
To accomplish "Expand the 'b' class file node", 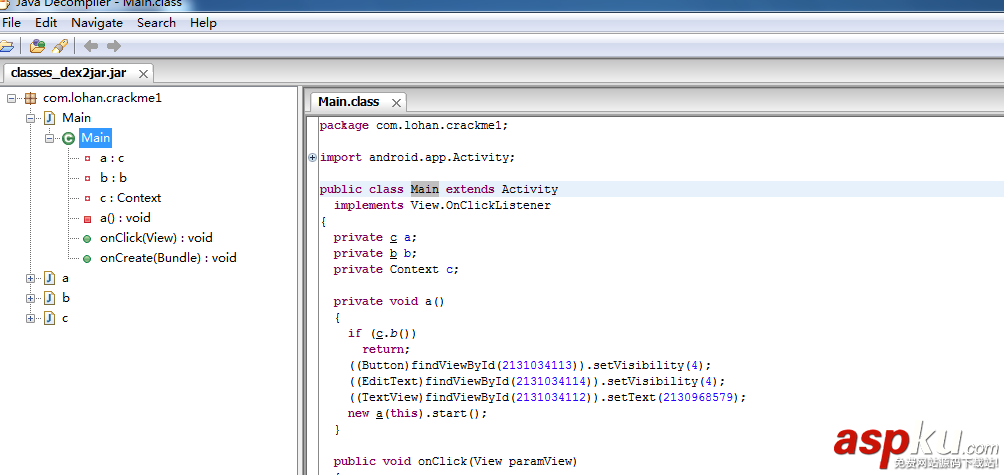I will tap(31, 298).
